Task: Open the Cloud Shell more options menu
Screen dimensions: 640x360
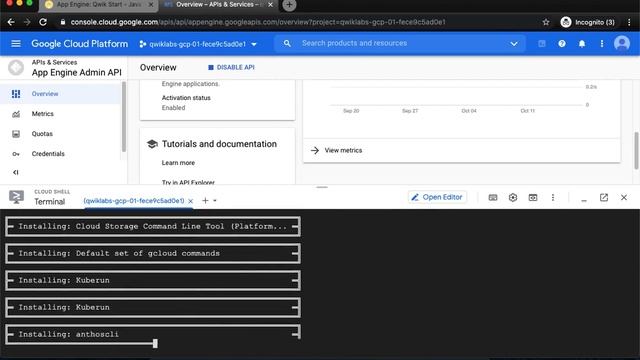Action: [553, 198]
